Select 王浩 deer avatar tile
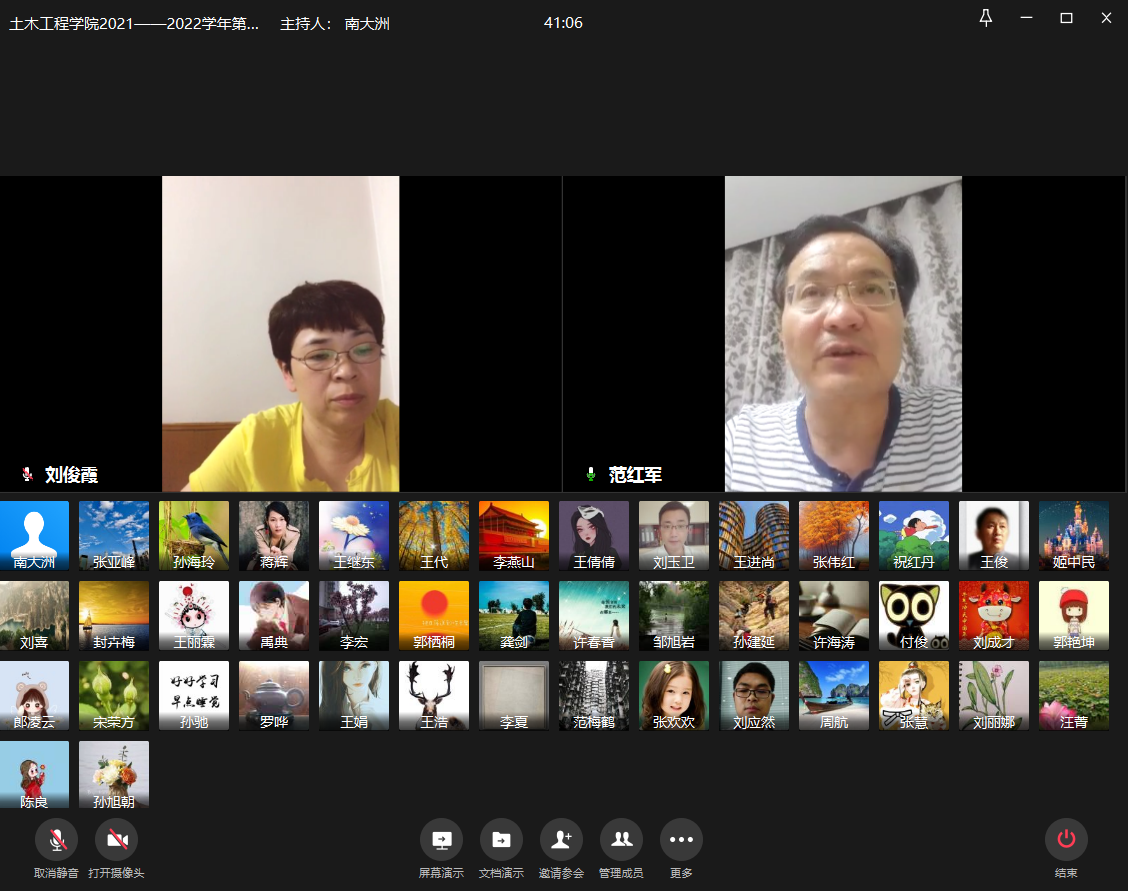 [434, 695]
